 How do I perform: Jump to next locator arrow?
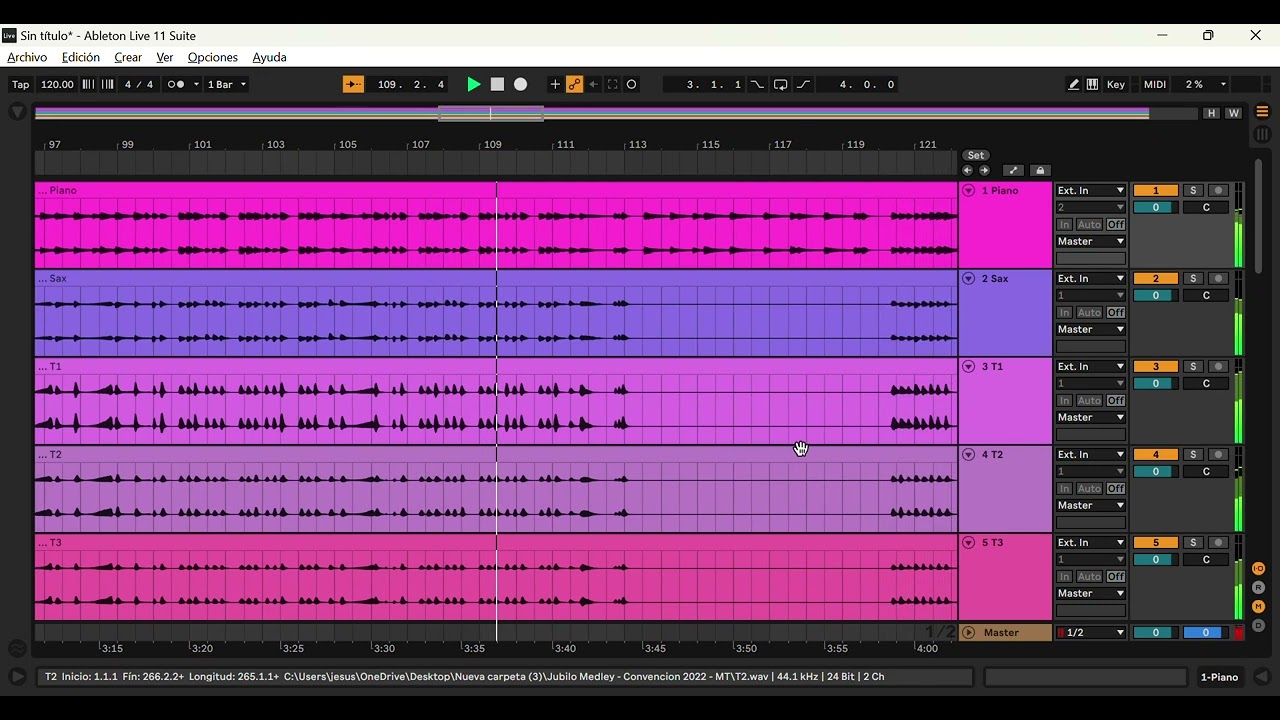pyautogui.click(x=984, y=170)
